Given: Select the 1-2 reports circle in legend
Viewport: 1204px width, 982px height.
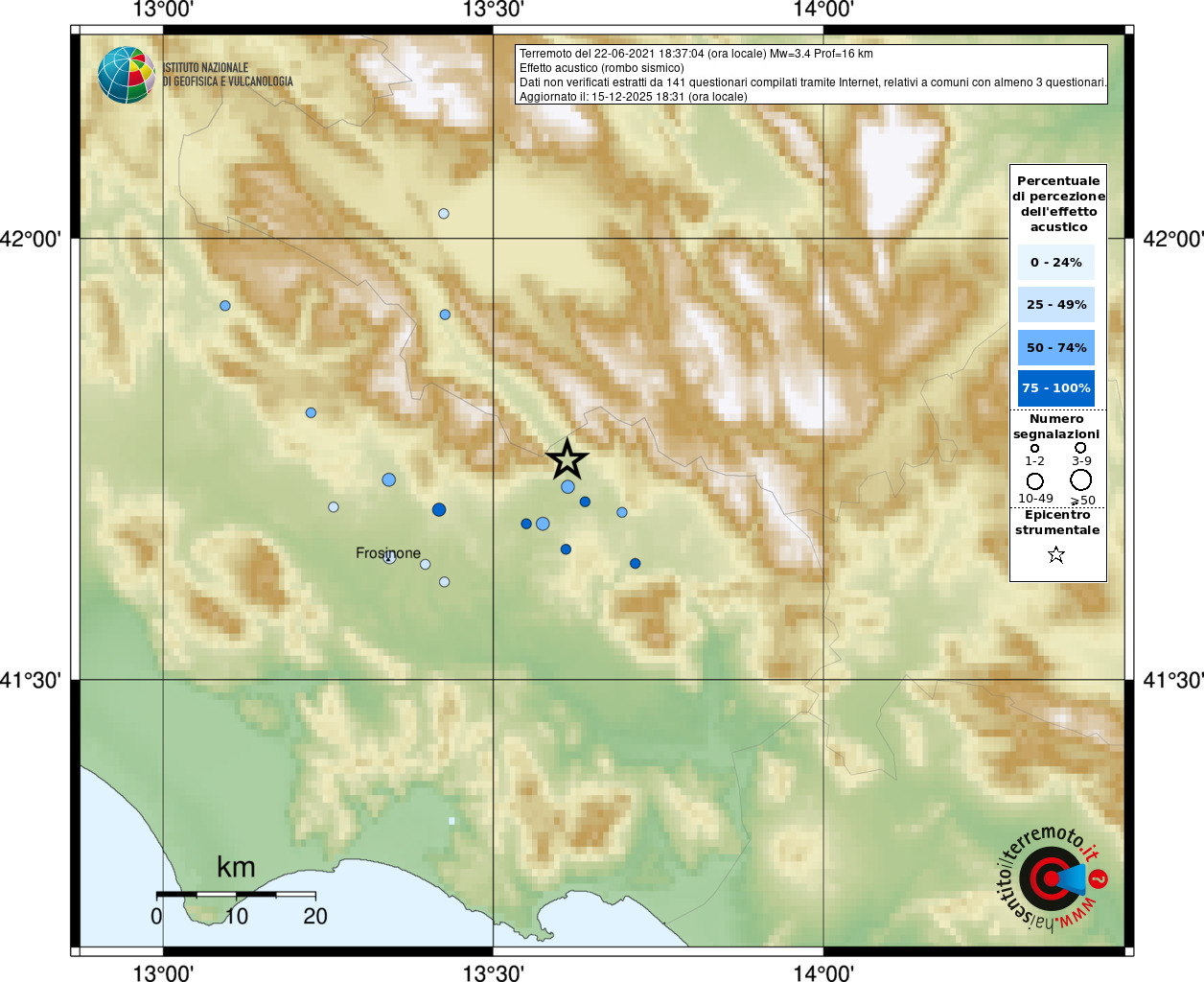Looking at the screenshot, I should point(1034,448).
